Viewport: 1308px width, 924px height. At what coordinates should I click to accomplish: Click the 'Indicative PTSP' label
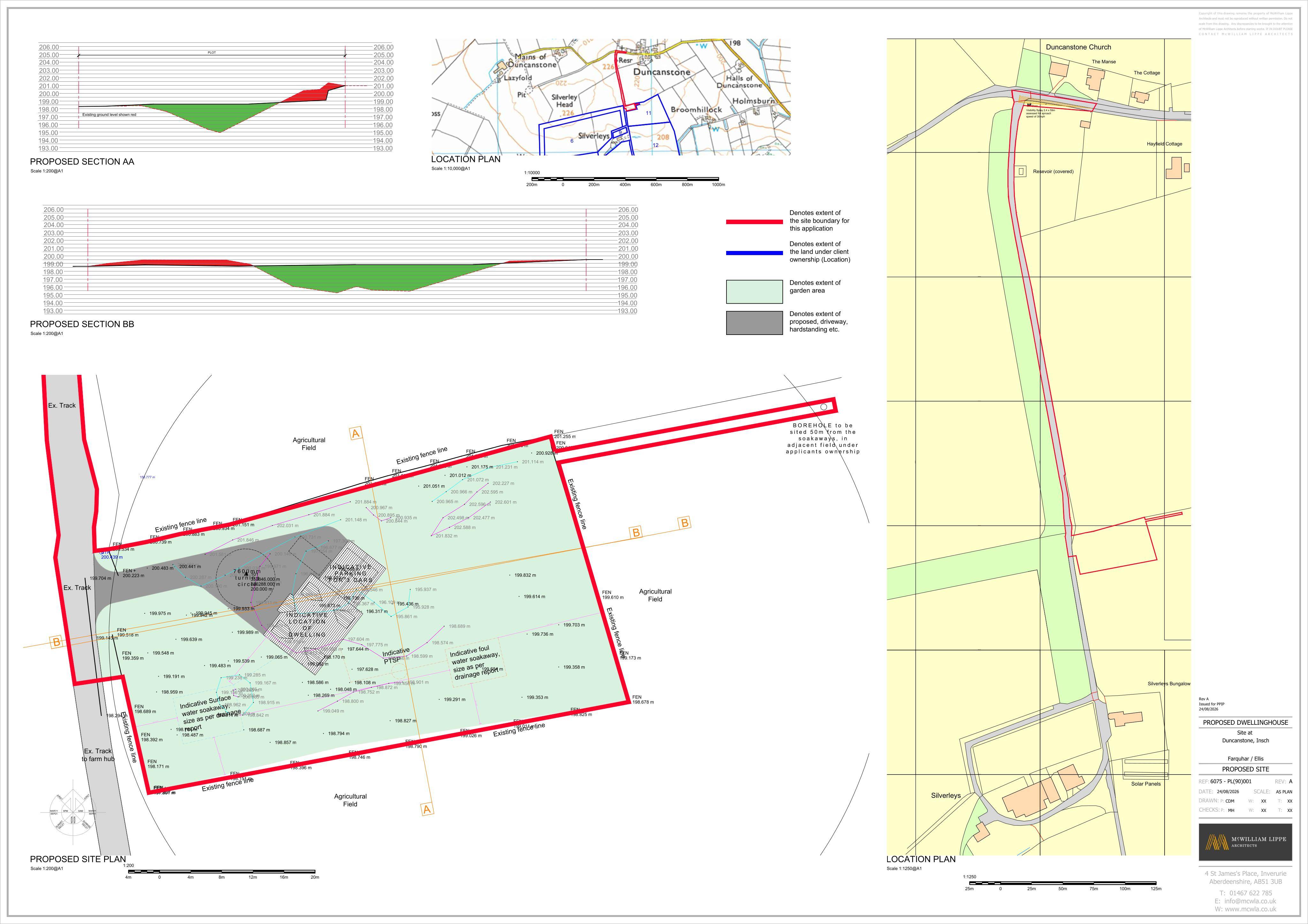click(x=396, y=656)
